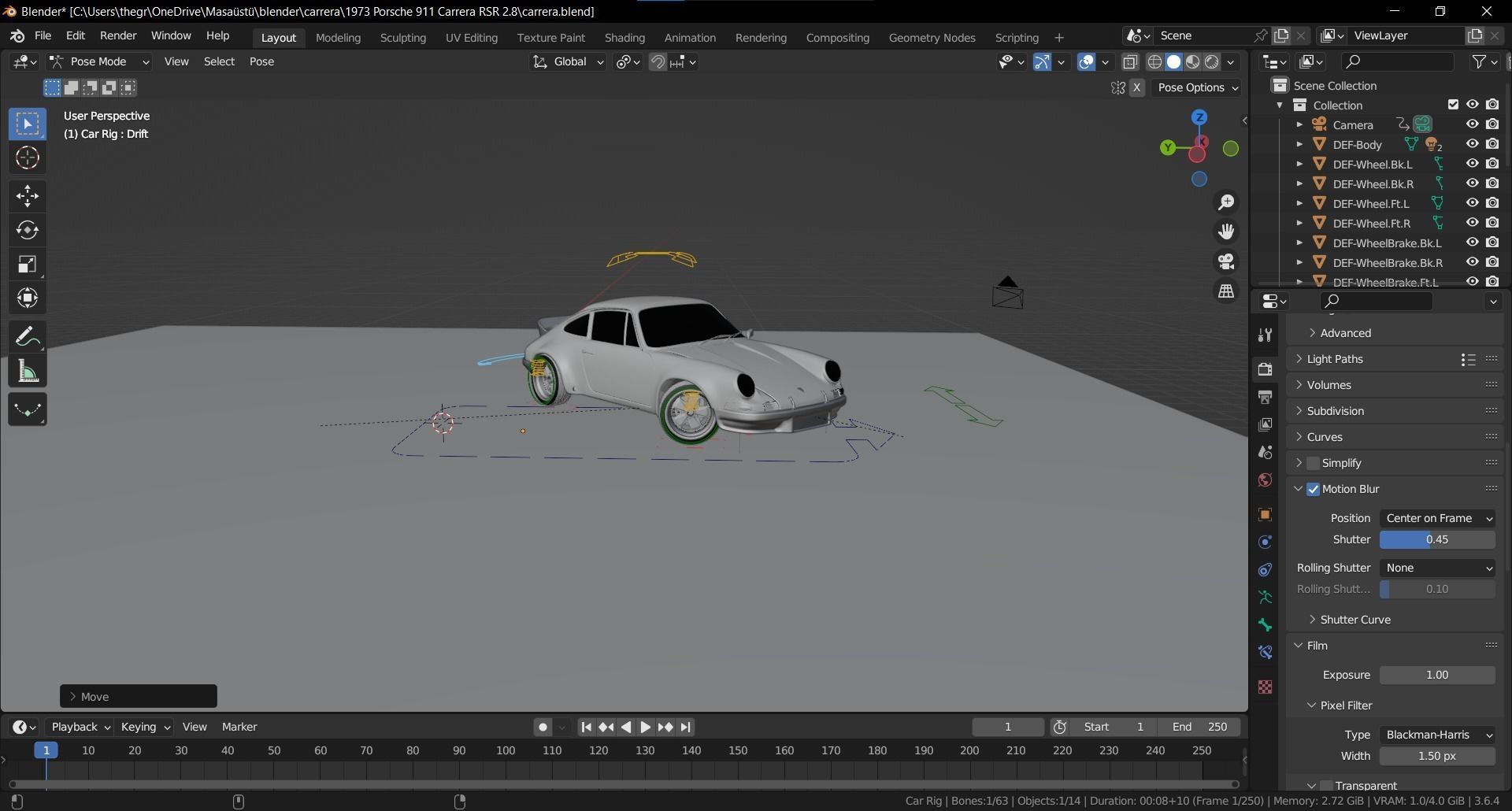The height and width of the screenshot is (811, 1512).
Task: Open the Rolling Shutter dropdown
Action: [1437, 568]
